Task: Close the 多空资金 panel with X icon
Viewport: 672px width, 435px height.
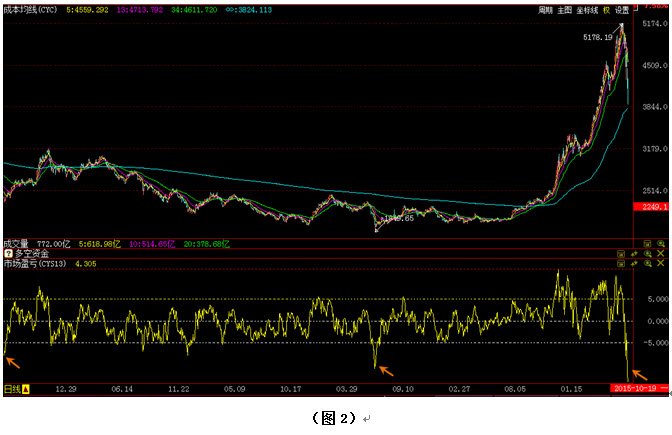Action: 659,254
